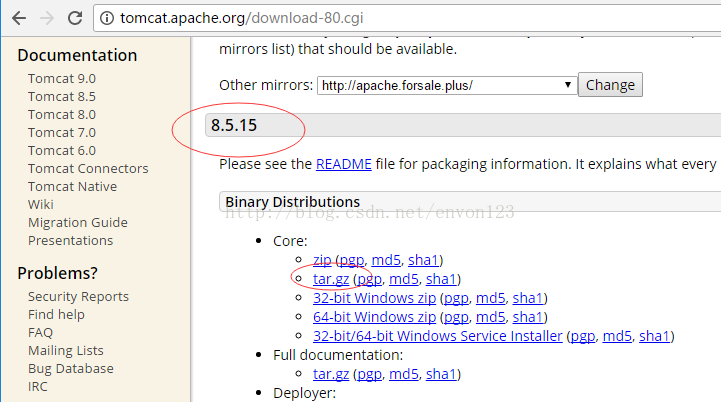The image size is (721, 402).
Task: Go to Migration Guide in sidebar
Action: pyautogui.click(x=78, y=223)
